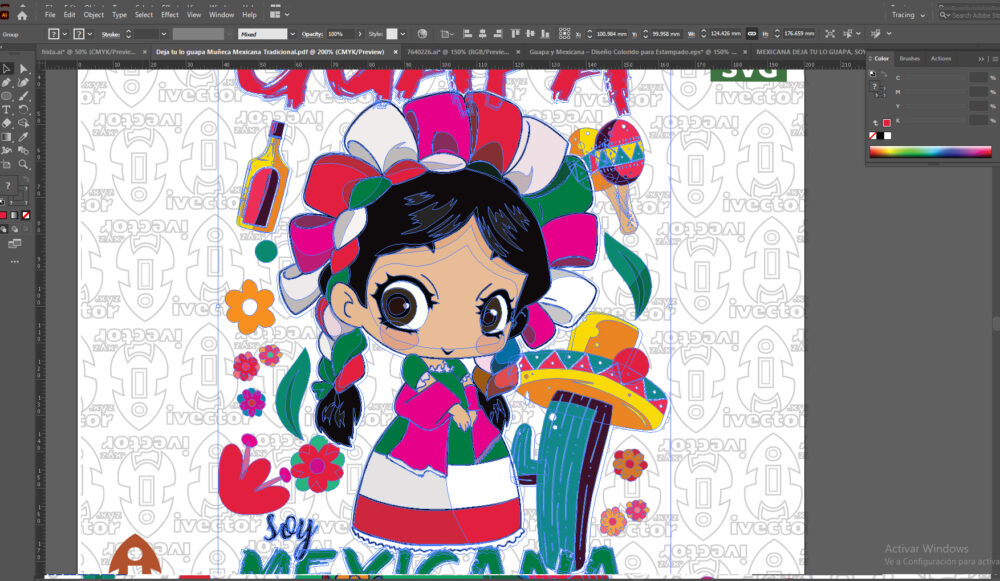
Task: Select the Rotate tool
Action: coord(24,110)
